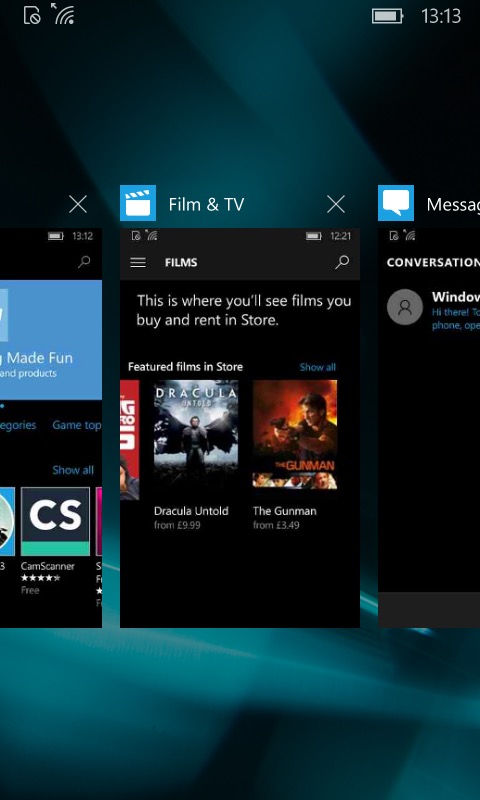The image size is (480, 800).
Task: Tap the Wi-Fi signal icon in status bar
Action: 63,14
